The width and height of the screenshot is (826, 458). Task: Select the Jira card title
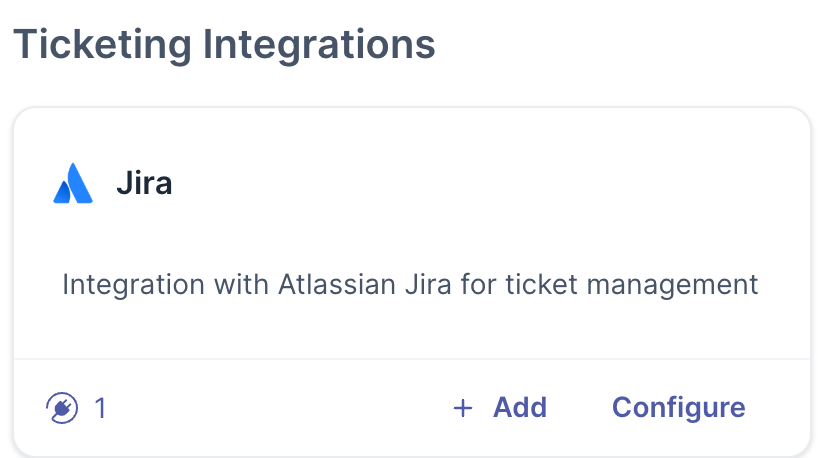click(x=144, y=184)
